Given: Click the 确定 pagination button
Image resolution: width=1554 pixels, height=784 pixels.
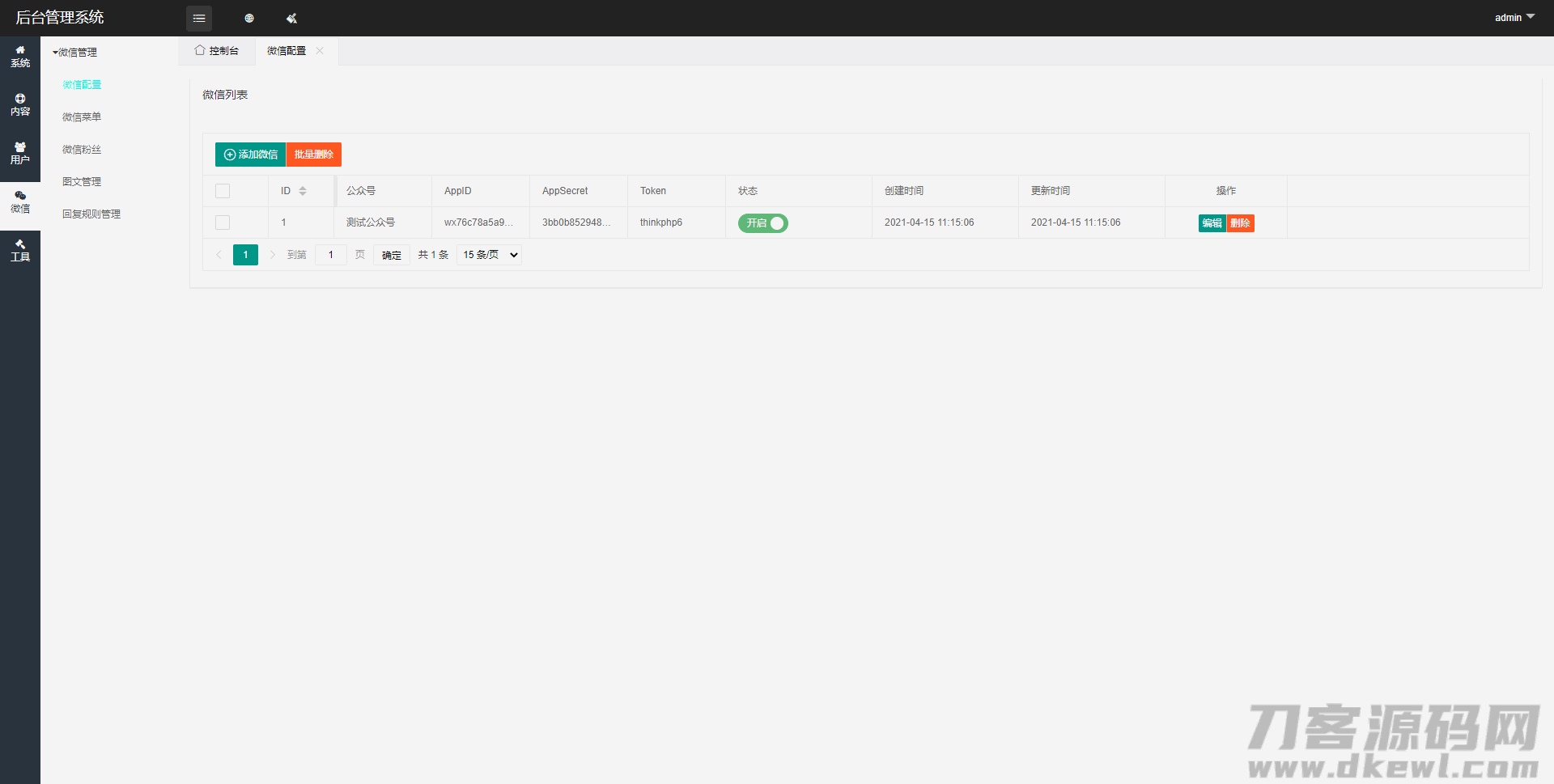Looking at the screenshot, I should click(x=392, y=255).
